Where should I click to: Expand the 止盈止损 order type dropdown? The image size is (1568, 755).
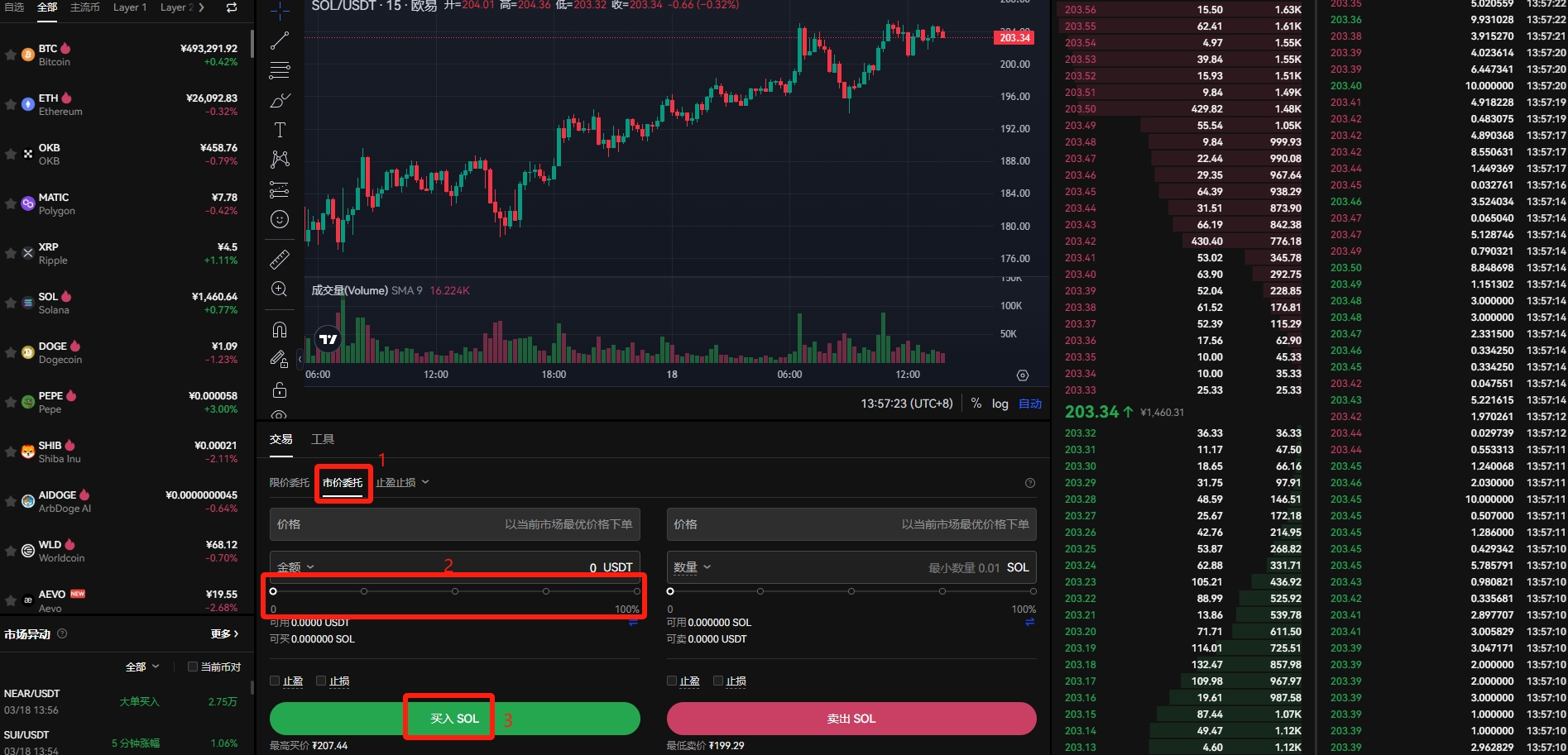pyautogui.click(x=402, y=482)
